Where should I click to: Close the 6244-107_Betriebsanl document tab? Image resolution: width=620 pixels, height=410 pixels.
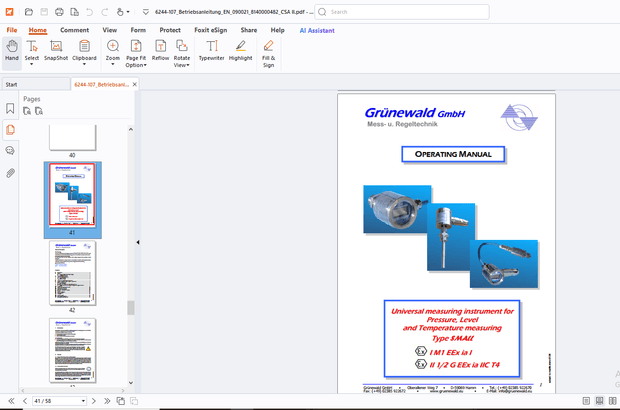click(x=135, y=84)
